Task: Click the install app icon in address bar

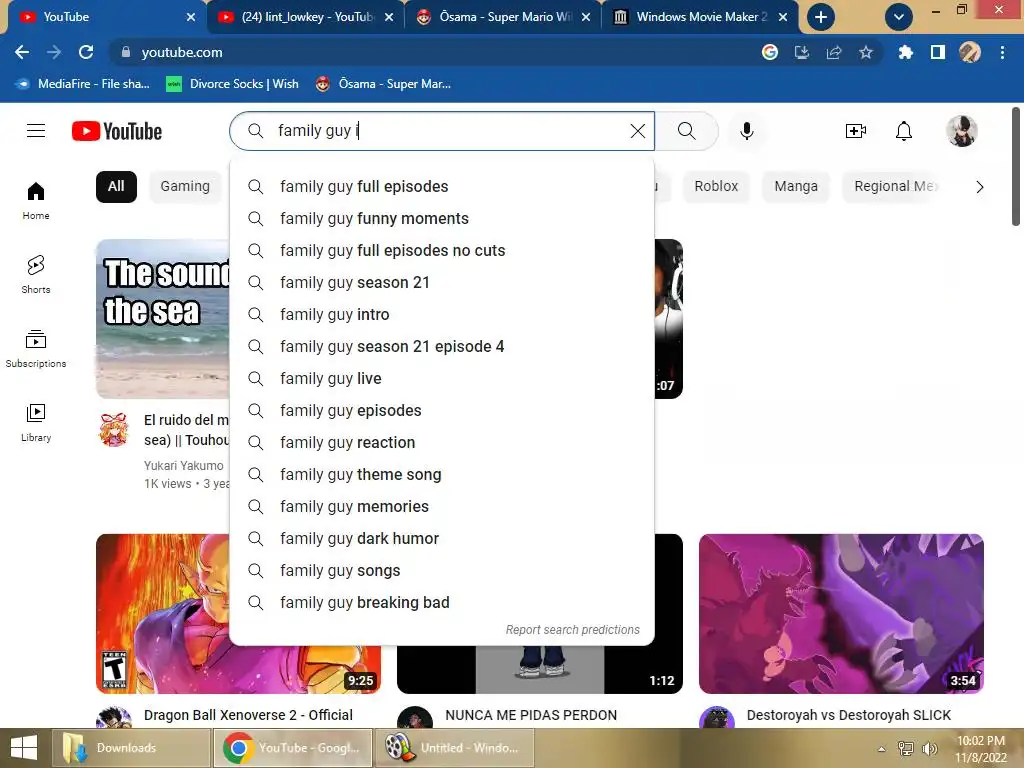Action: click(x=802, y=52)
